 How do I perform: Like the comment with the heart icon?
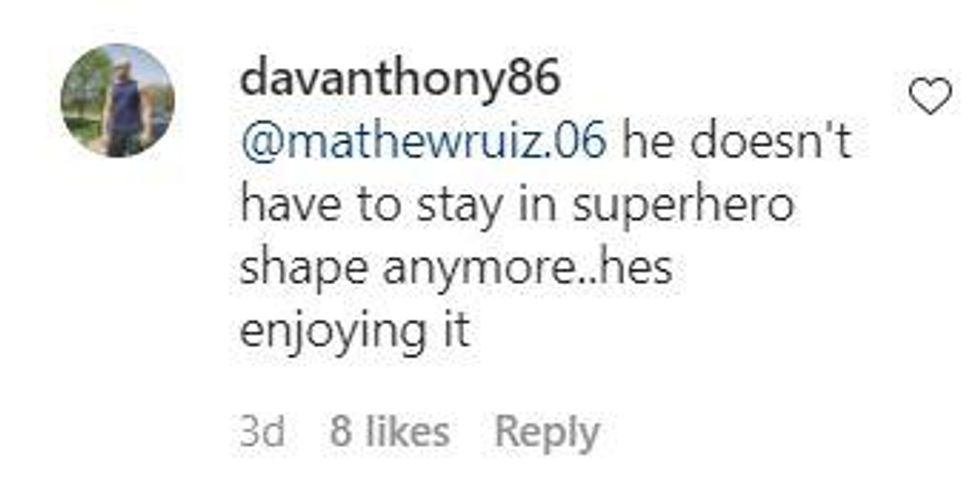929,98
